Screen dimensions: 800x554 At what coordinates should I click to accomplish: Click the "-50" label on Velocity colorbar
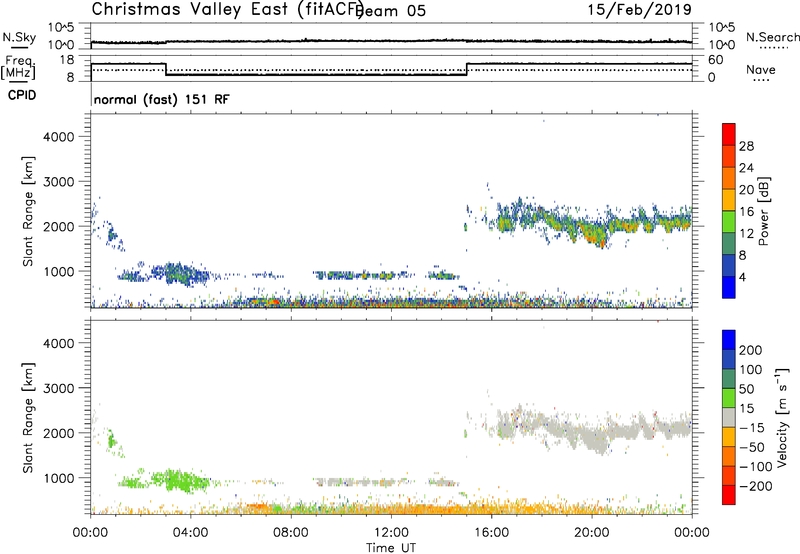tap(752, 447)
